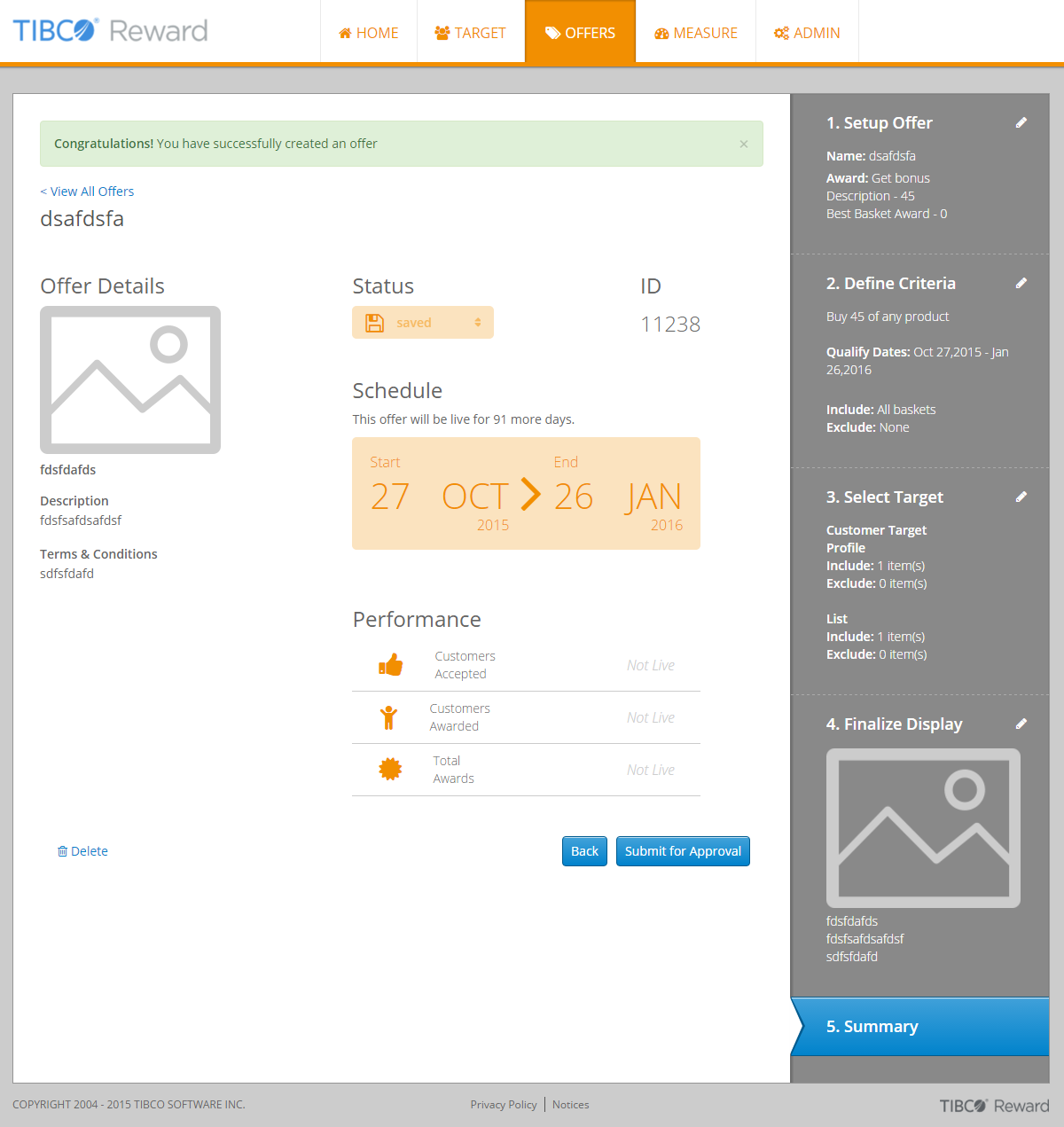Go to the MEASURE tab
The image size is (1064, 1127).
tap(696, 33)
